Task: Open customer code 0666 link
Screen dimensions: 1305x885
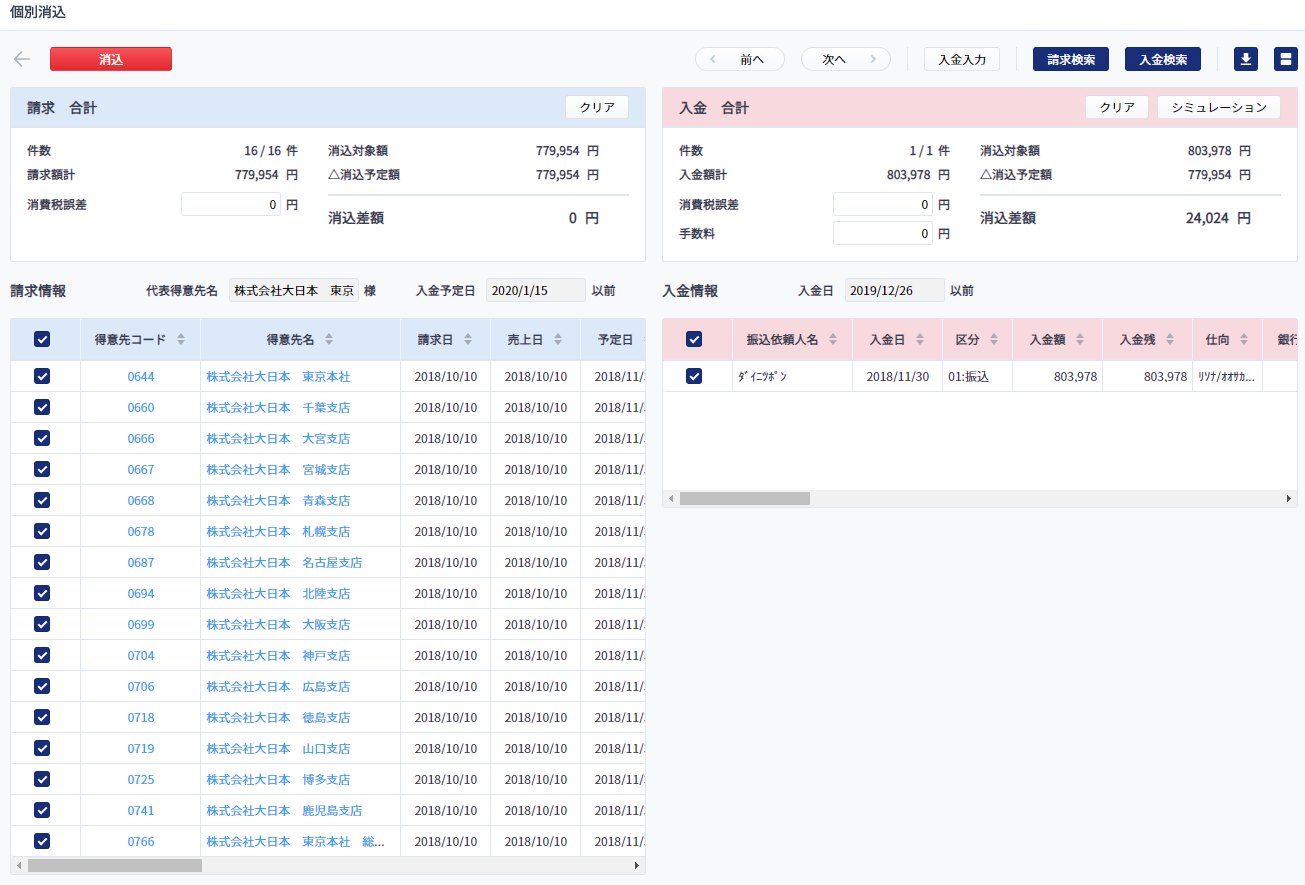Action: (141, 438)
